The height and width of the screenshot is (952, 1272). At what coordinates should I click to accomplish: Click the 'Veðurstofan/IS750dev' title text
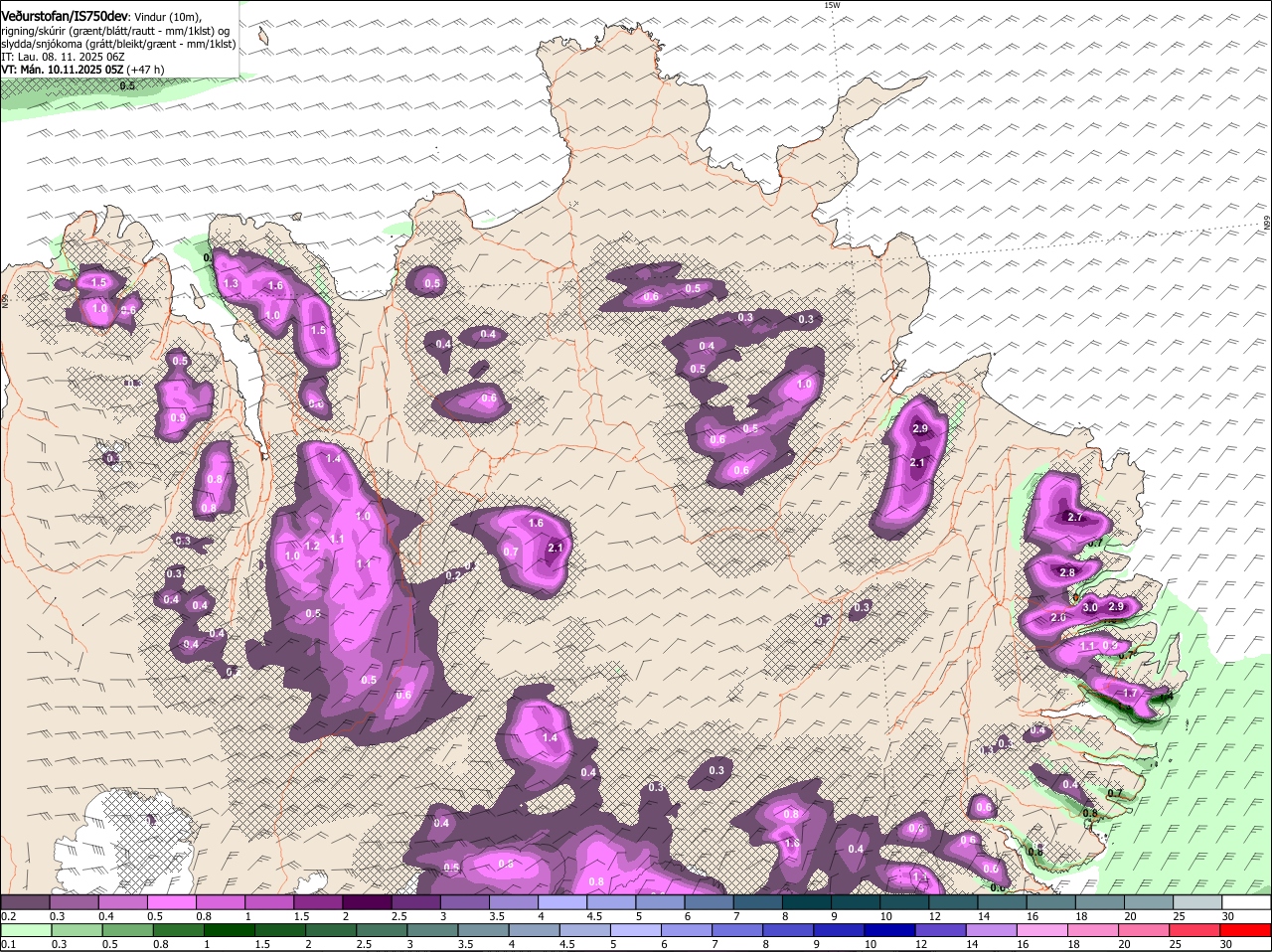pyautogui.click(x=65, y=17)
